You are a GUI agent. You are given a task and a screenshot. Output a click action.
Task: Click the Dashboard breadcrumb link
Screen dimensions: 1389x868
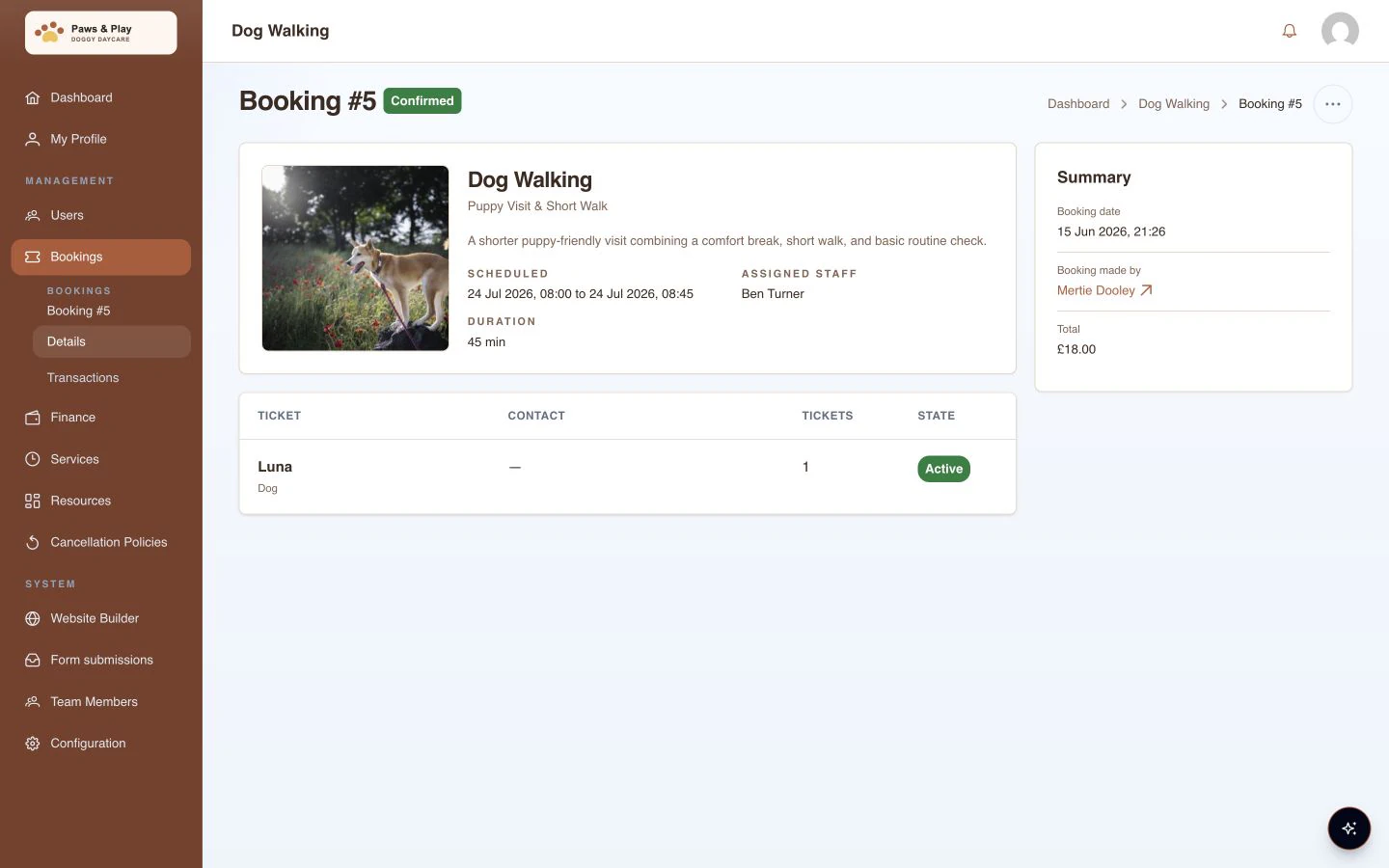point(1078,104)
